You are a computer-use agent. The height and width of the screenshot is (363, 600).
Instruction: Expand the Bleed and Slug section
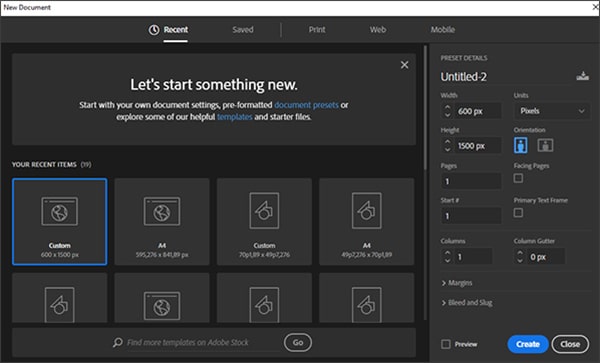pos(467,303)
